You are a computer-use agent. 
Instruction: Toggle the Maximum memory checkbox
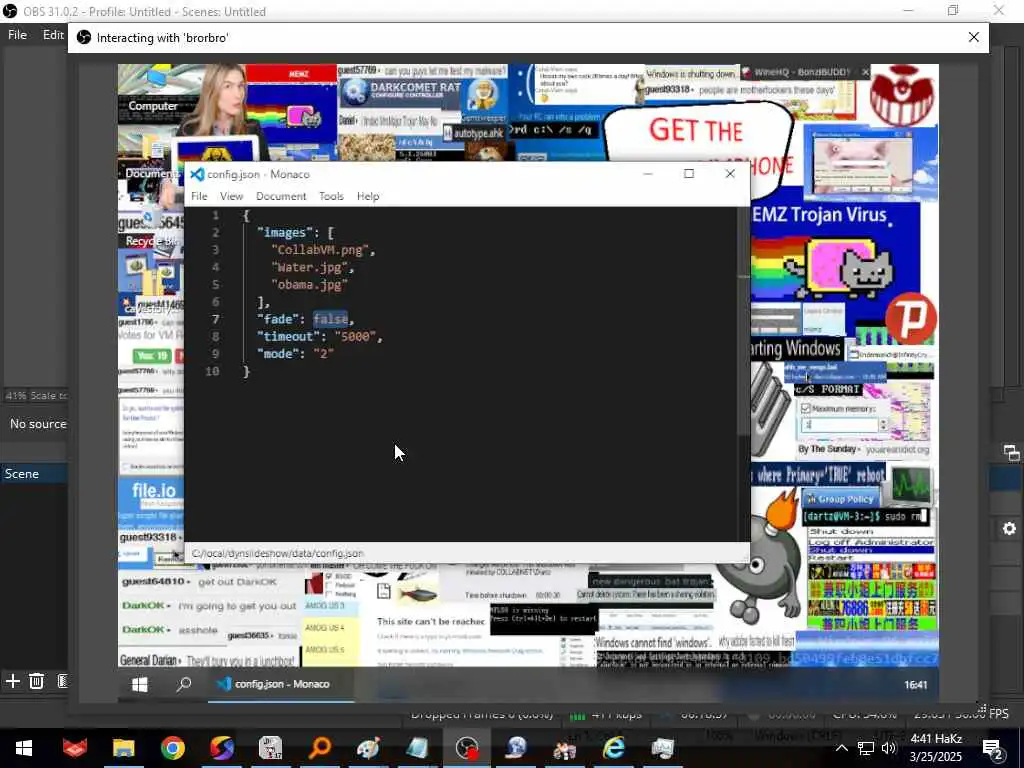805,409
